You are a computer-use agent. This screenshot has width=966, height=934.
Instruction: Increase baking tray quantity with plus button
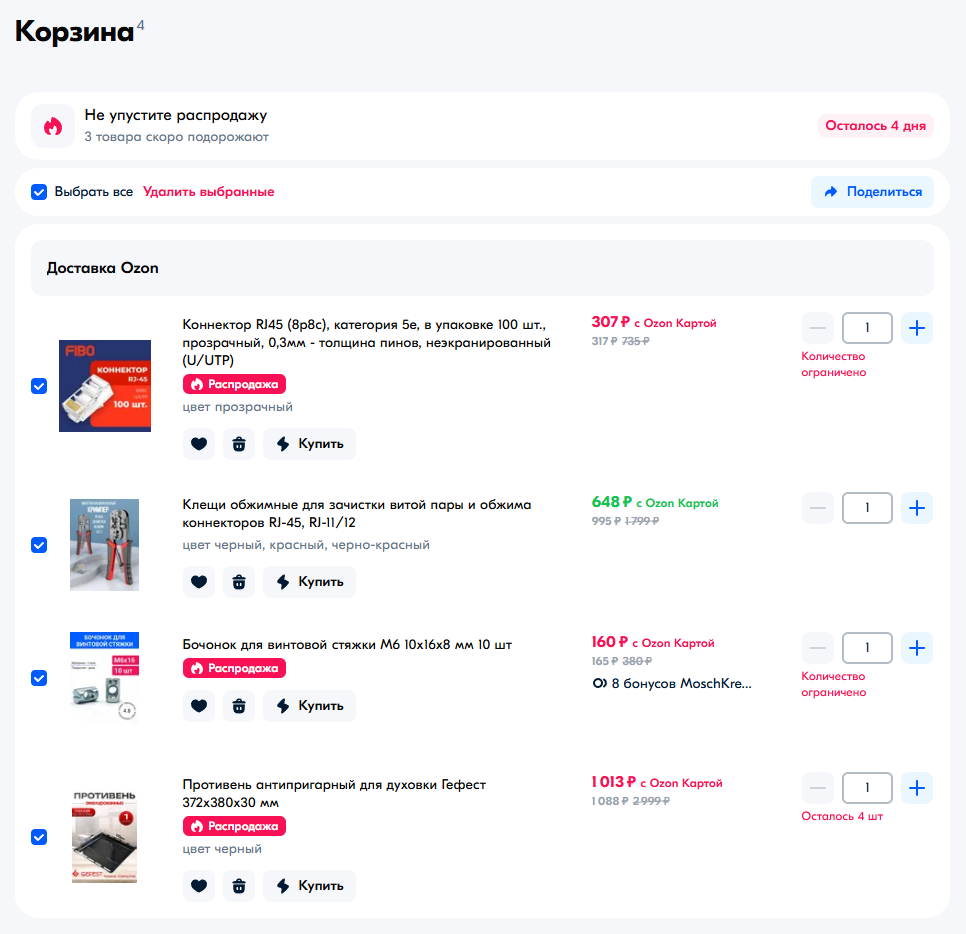pyautogui.click(x=917, y=788)
